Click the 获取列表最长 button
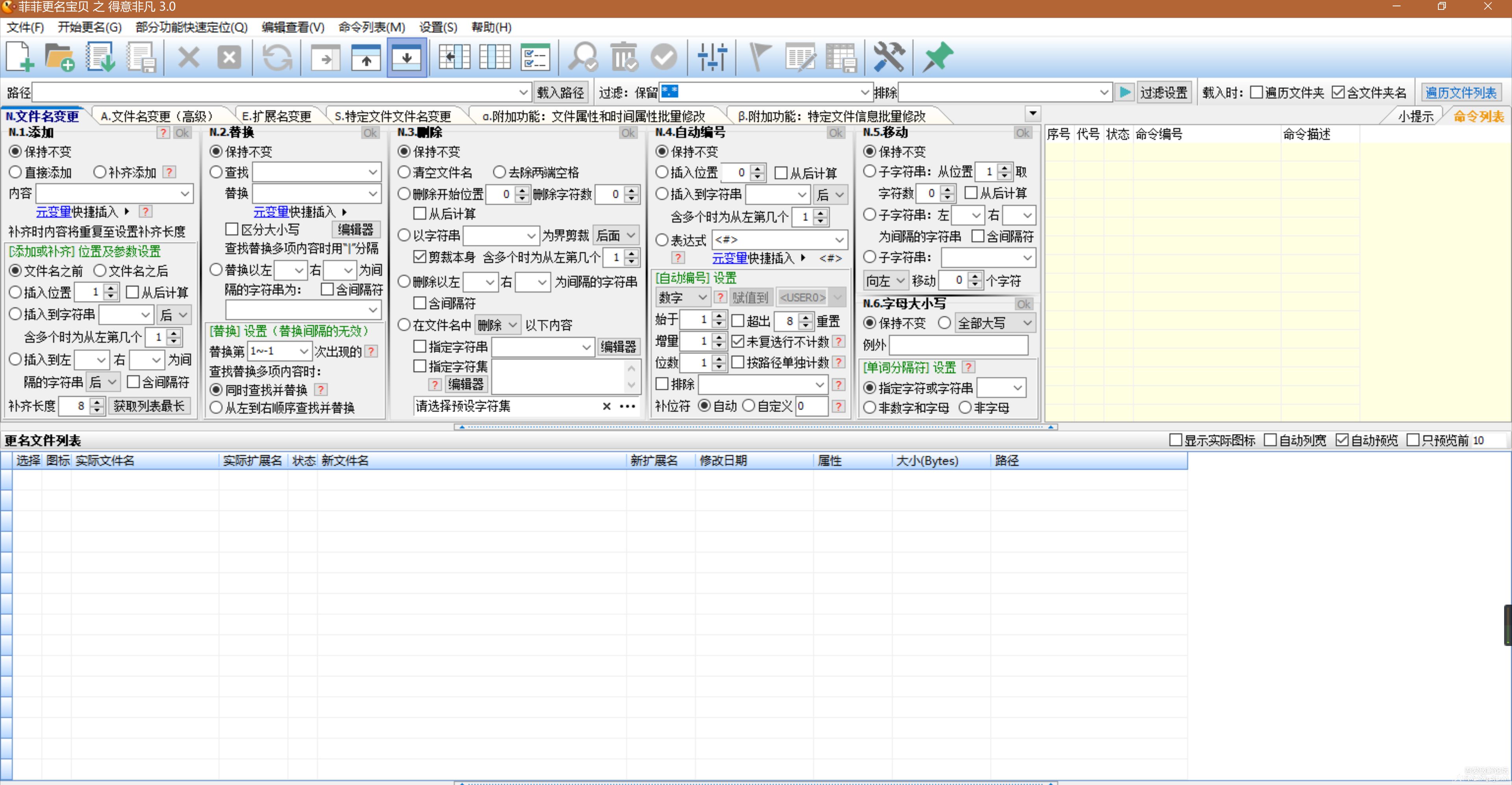1512x785 pixels. pyautogui.click(x=150, y=406)
